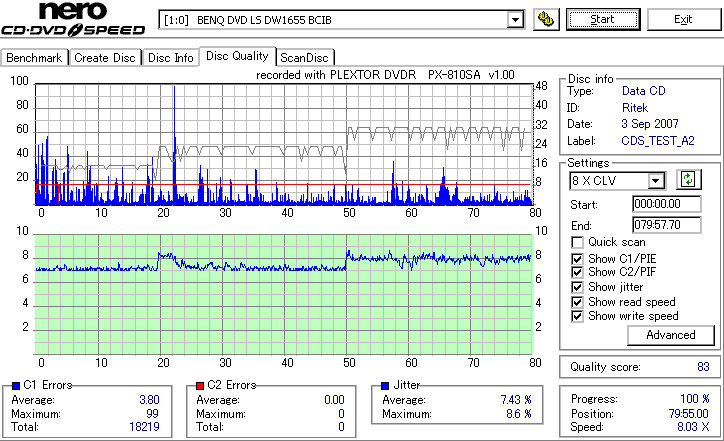Viewport: 724px width, 441px height.
Task: Click the blue C1 Errors legend square
Action: 16,386
